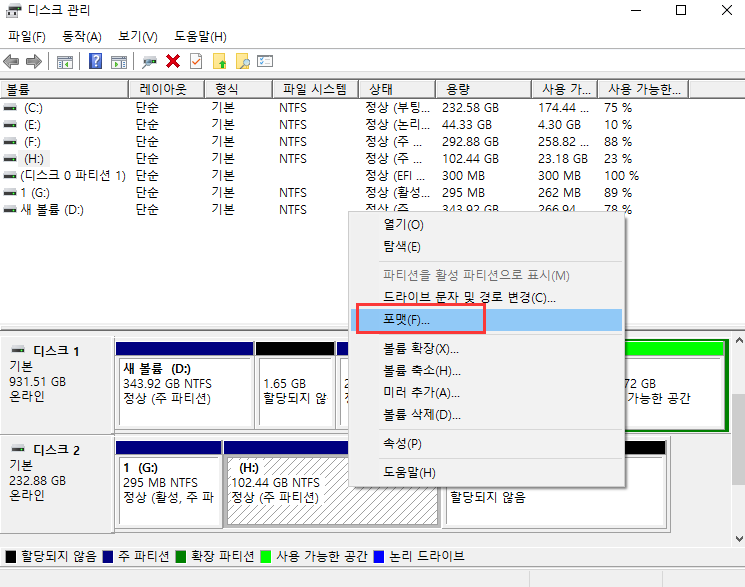Viewport: 745px width, 587px height.
Task: Click the dark green 확장 파티션 legend swatch
Action: coord(181,557)
